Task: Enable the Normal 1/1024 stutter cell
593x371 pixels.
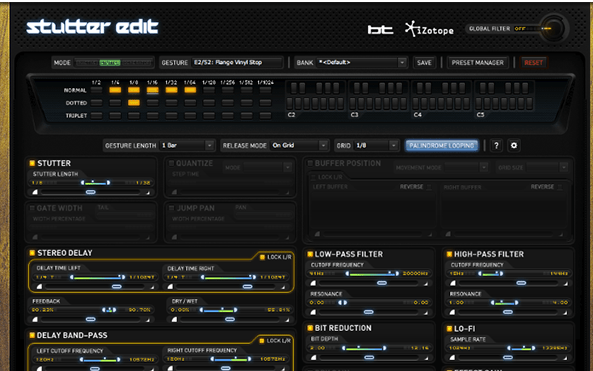Action: tap(265, 90)
